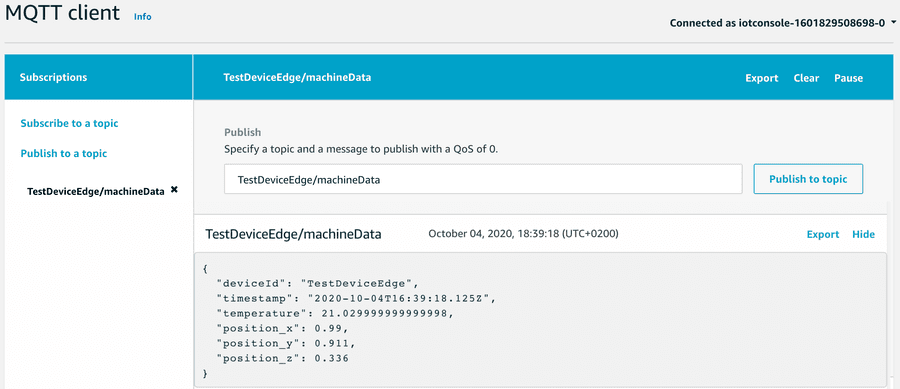Image resolution: width=900 pixels, height=389 pixels.
Task: Click the "position_x": 0.99 line
Action: pos(282,328)
